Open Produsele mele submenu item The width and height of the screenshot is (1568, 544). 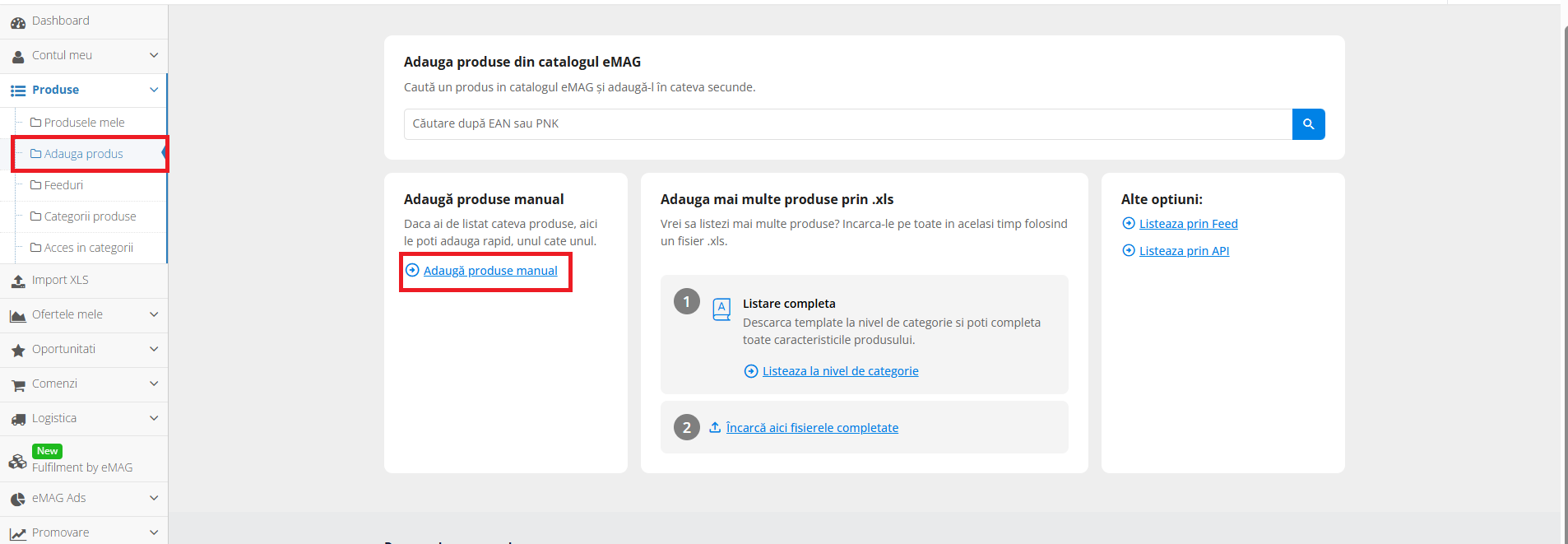click(x=84, y=123)
